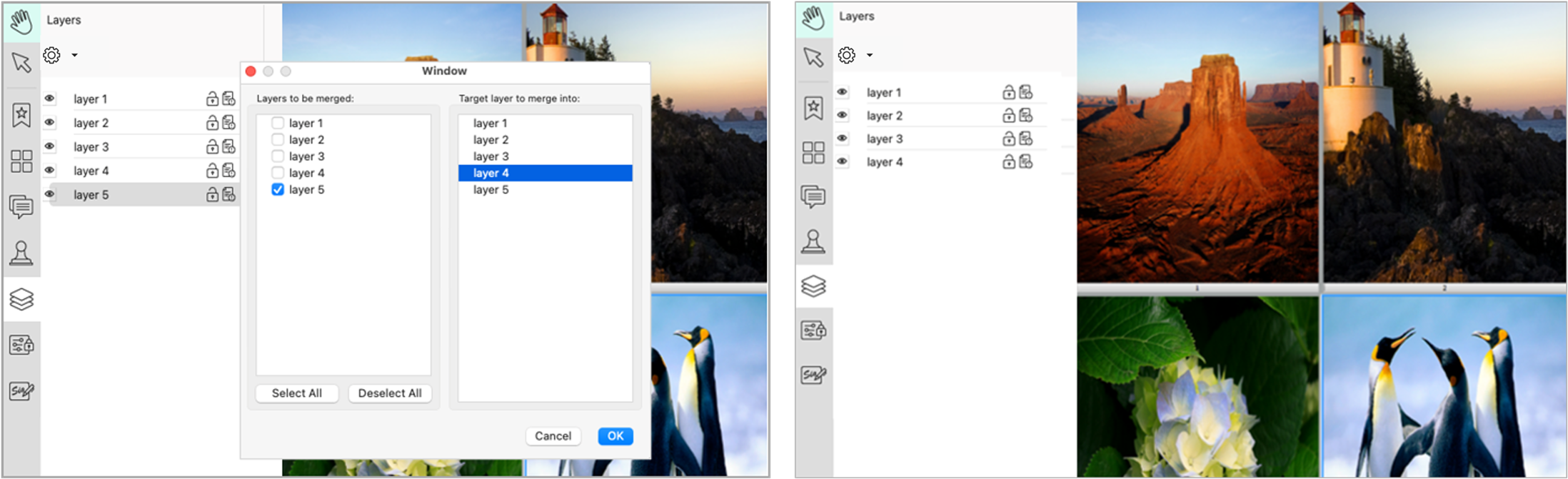
Task: Open layer 1 properties icon in right screenshot
Action: pos(1026,92)
